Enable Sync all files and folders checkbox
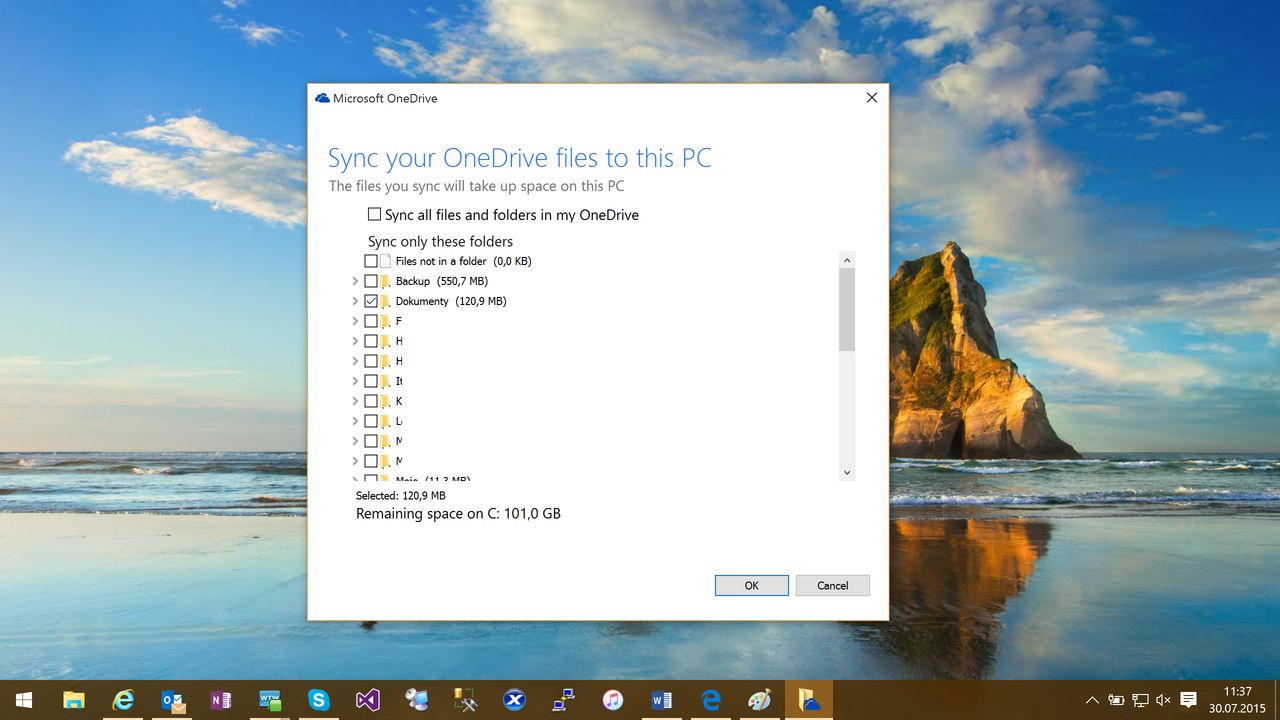The width and height of the screenshot is (1280, 720). click(x=374, y=214)
